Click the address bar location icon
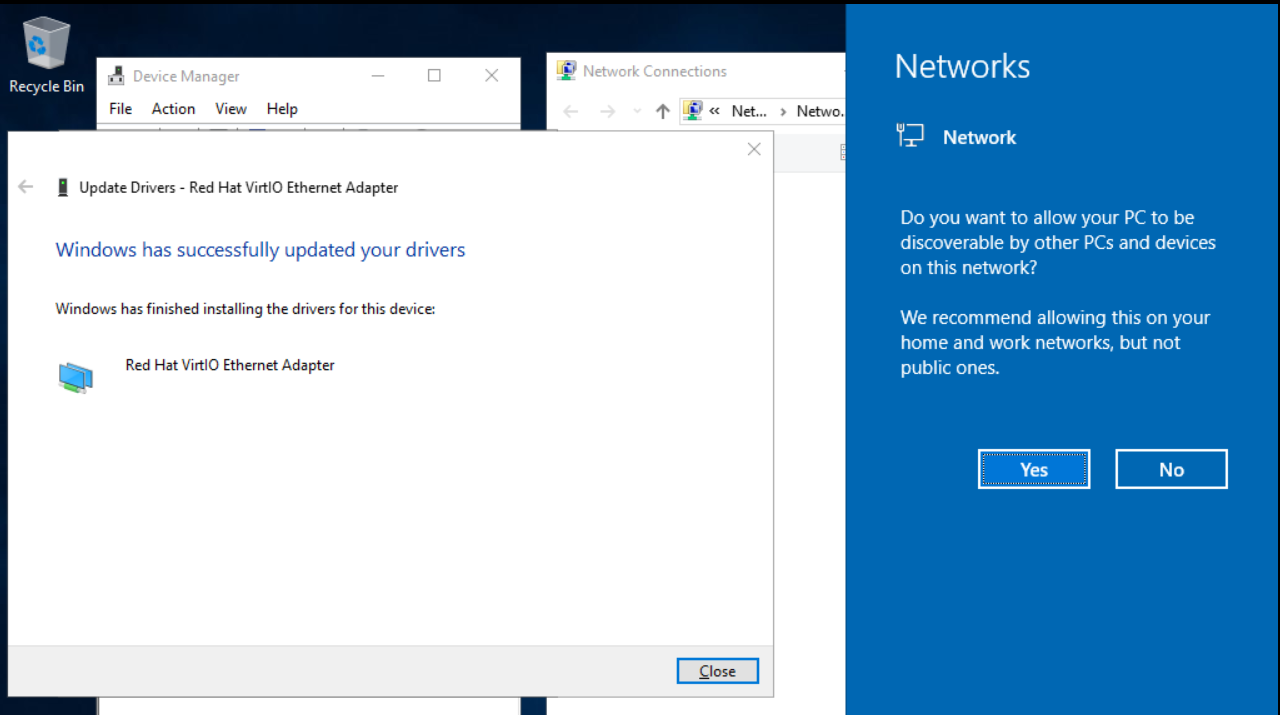This screenshot has height=715, width=1280. (x=692, y=110)
